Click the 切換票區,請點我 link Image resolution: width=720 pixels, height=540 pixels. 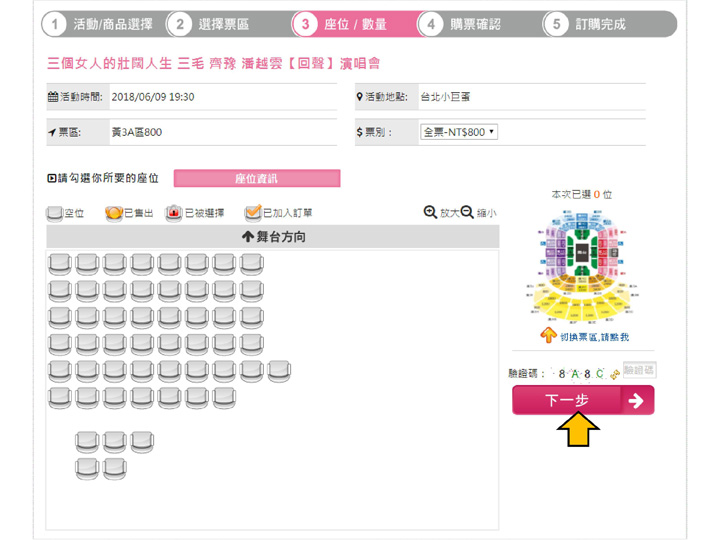coord(595,337)
